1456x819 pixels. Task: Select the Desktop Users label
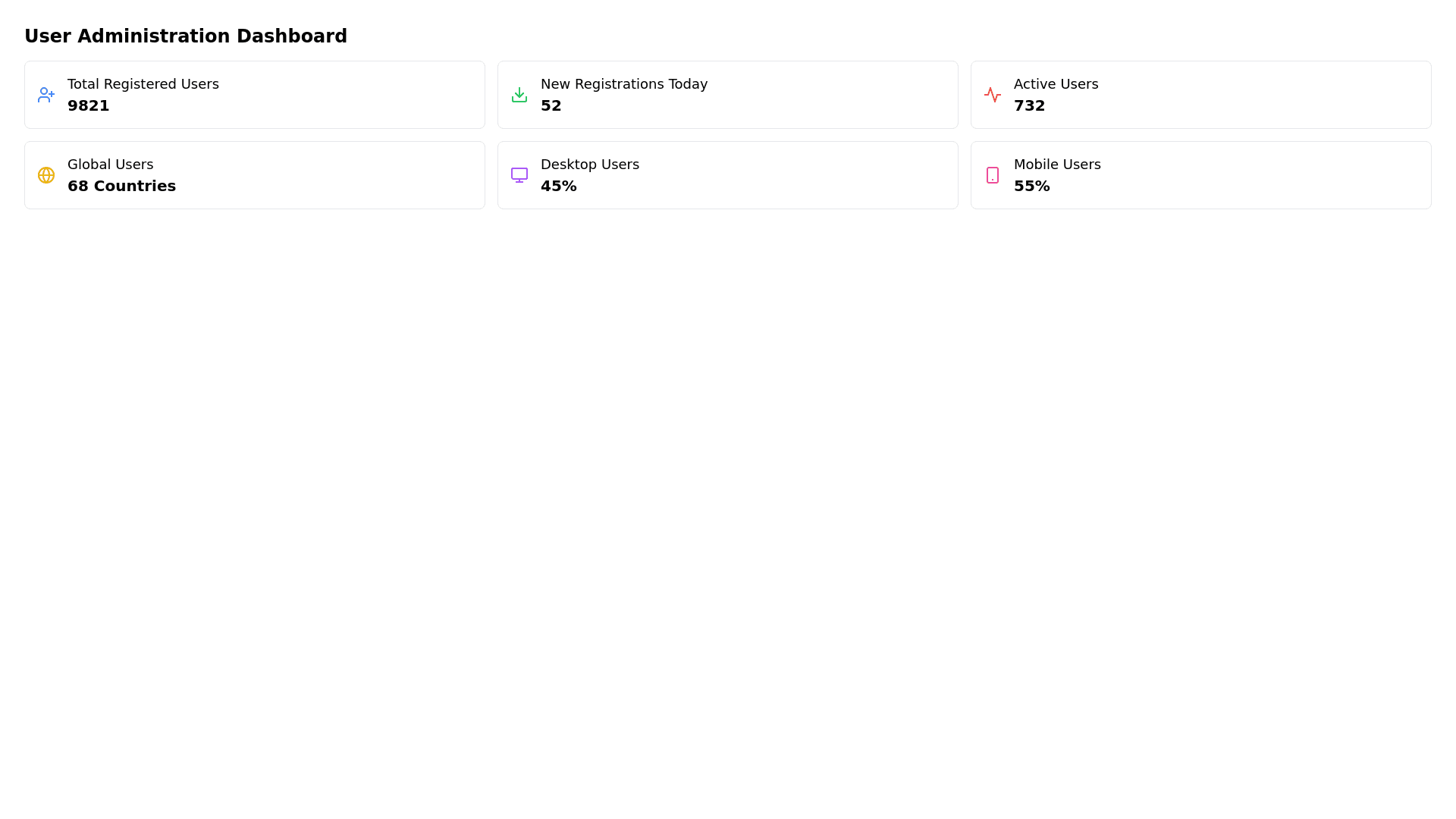[x=589, y=165]
